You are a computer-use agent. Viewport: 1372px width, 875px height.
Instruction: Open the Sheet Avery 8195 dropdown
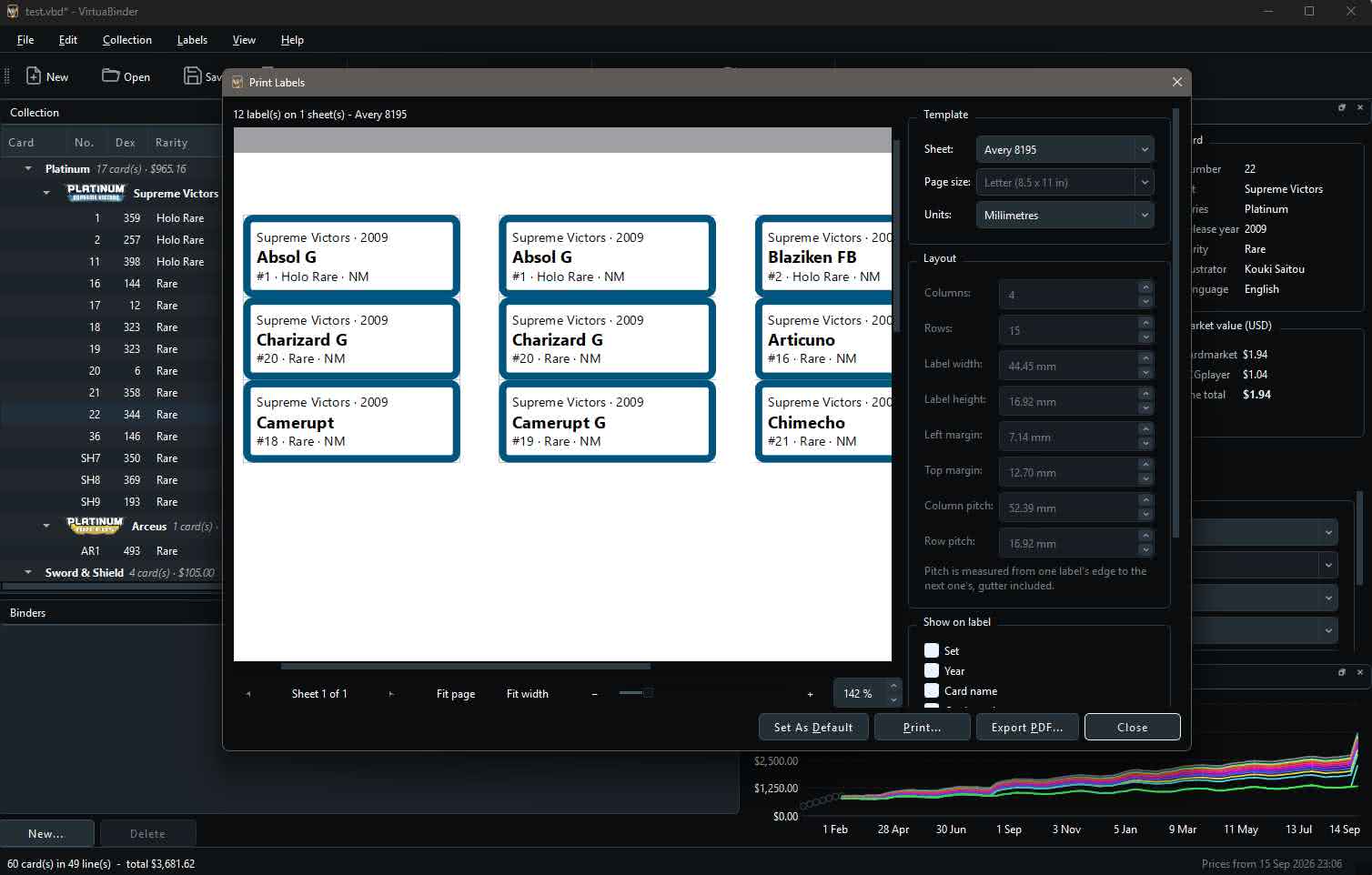tap(1064, 149)
